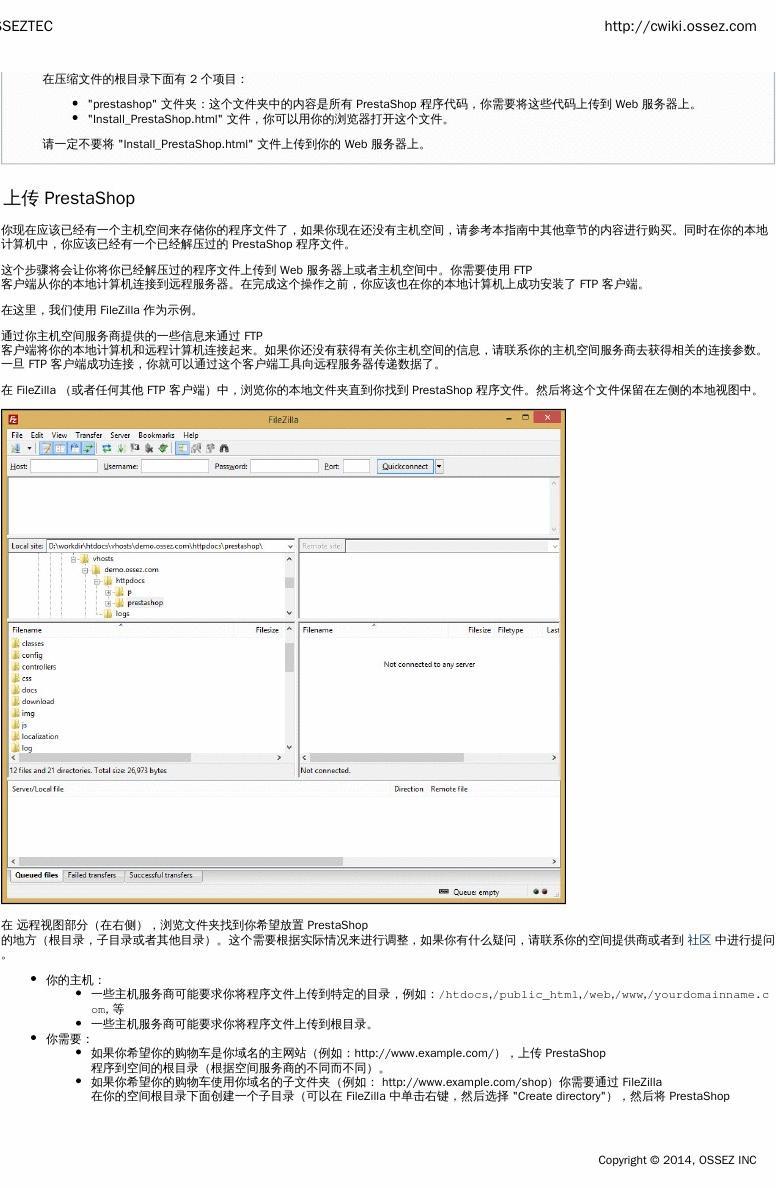Image resolution: width=776 pixels, height=1188 pixels.
Task: Toggle message log display
Action: (x=46, y=449)
